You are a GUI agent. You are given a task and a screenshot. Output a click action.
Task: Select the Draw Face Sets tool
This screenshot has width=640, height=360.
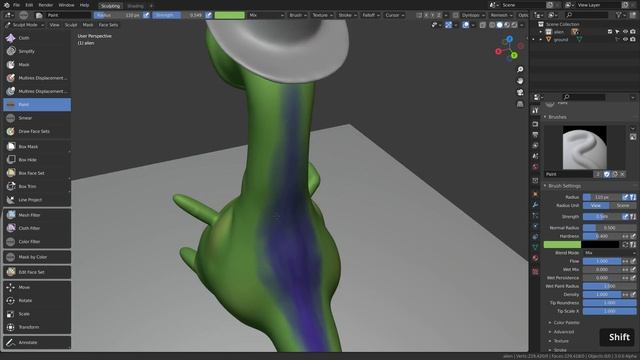coord(37,131)
